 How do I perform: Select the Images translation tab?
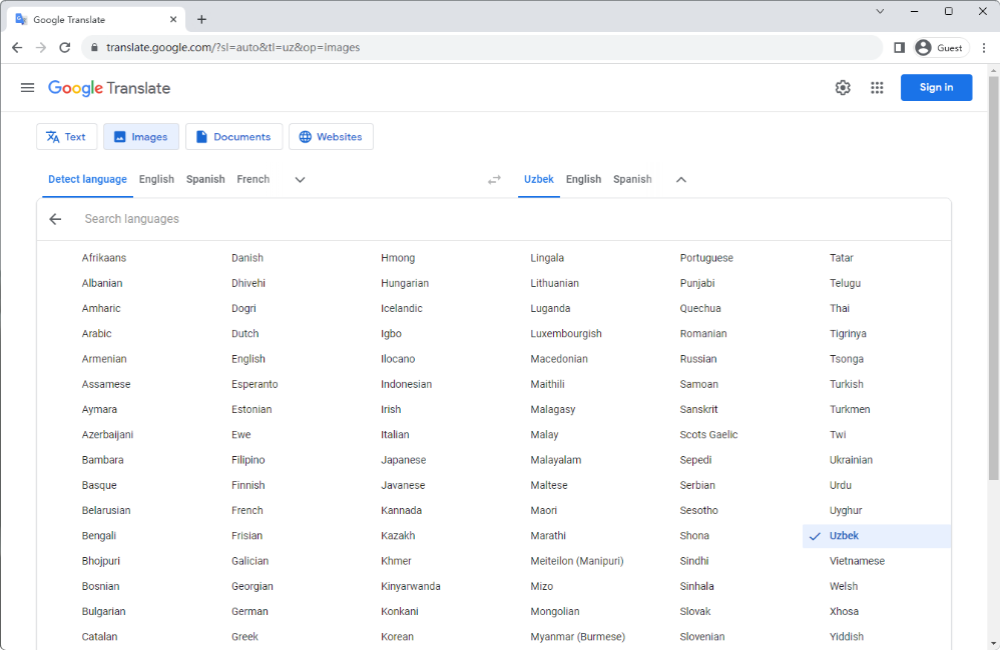[x=141, y=137]
